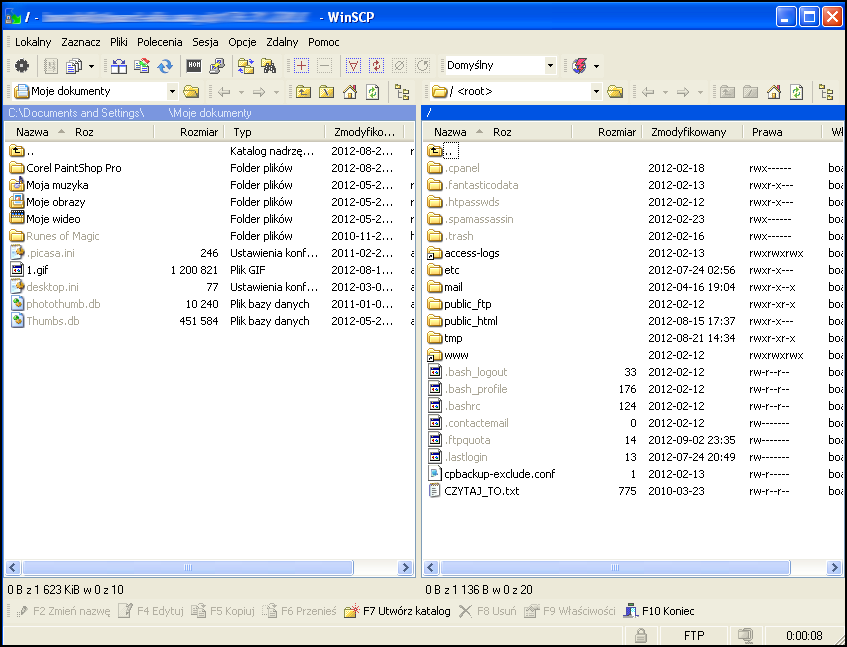
Task: Open the Domyślny transfer settings dropdown
Action: (550, 65)
